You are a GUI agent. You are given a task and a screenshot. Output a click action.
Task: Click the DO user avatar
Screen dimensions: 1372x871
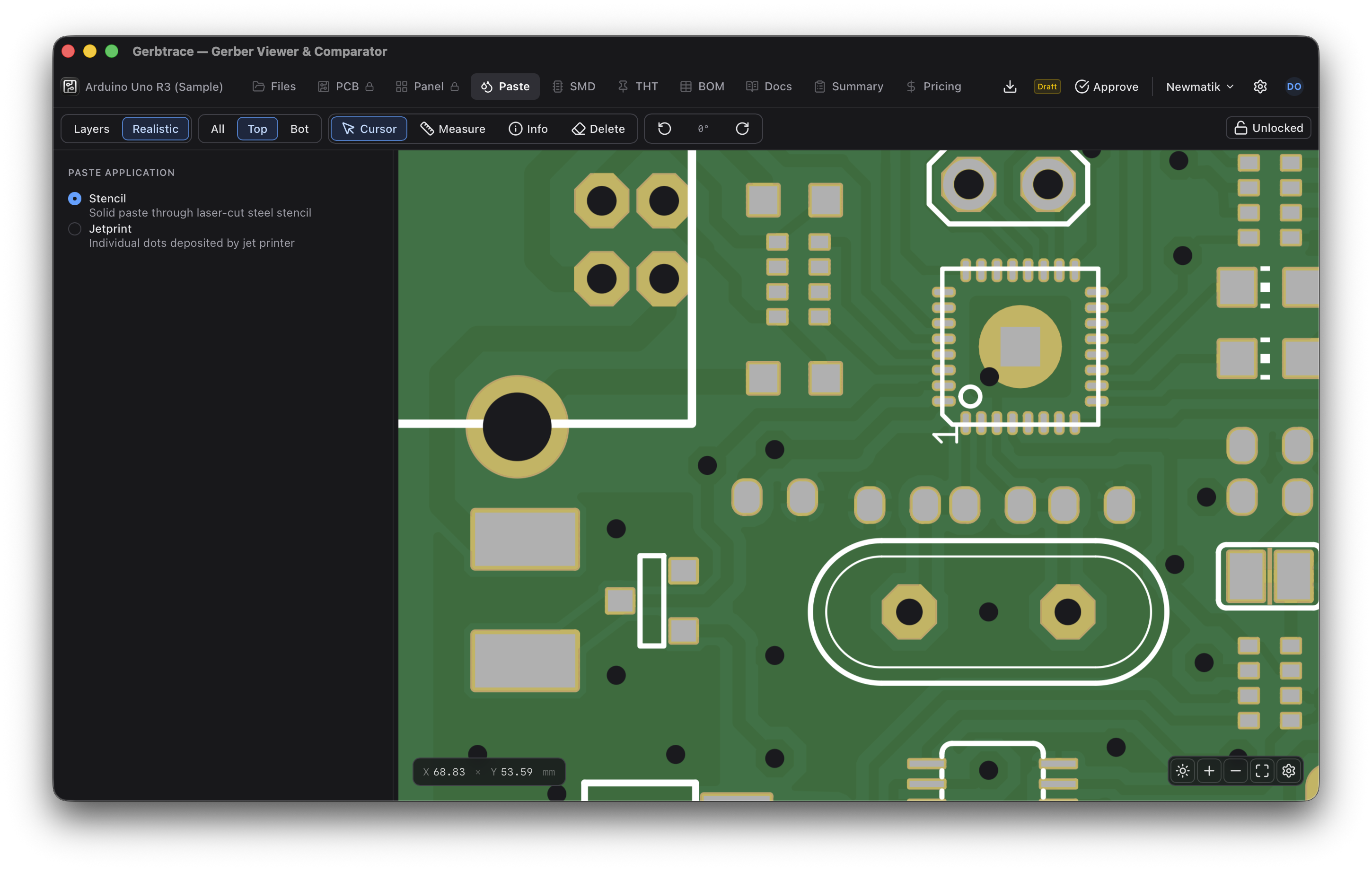pyautogui.click(x=1294, y=87)
